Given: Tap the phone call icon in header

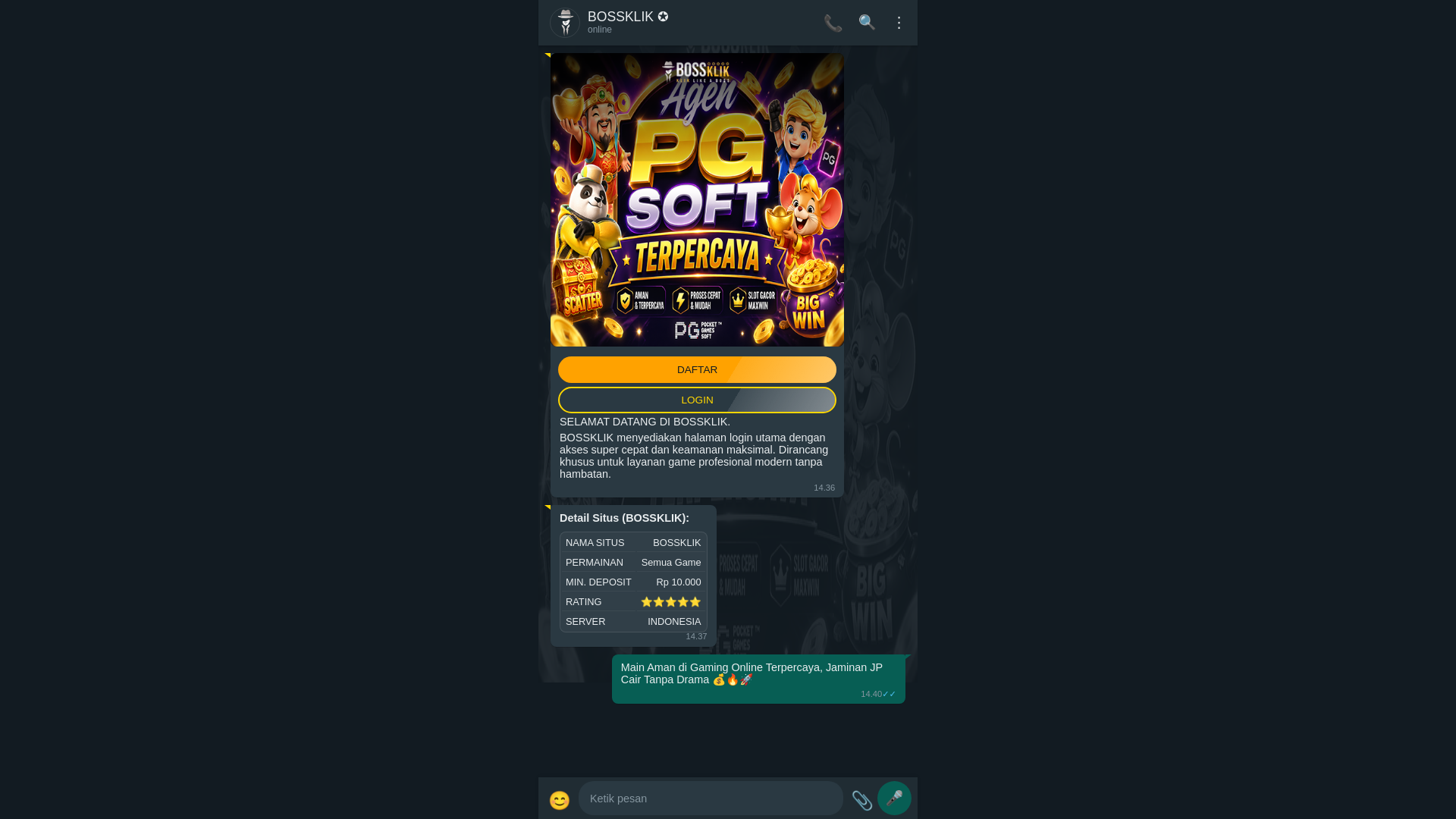Looking at the screenshot, I should click(x=833, y=23).
